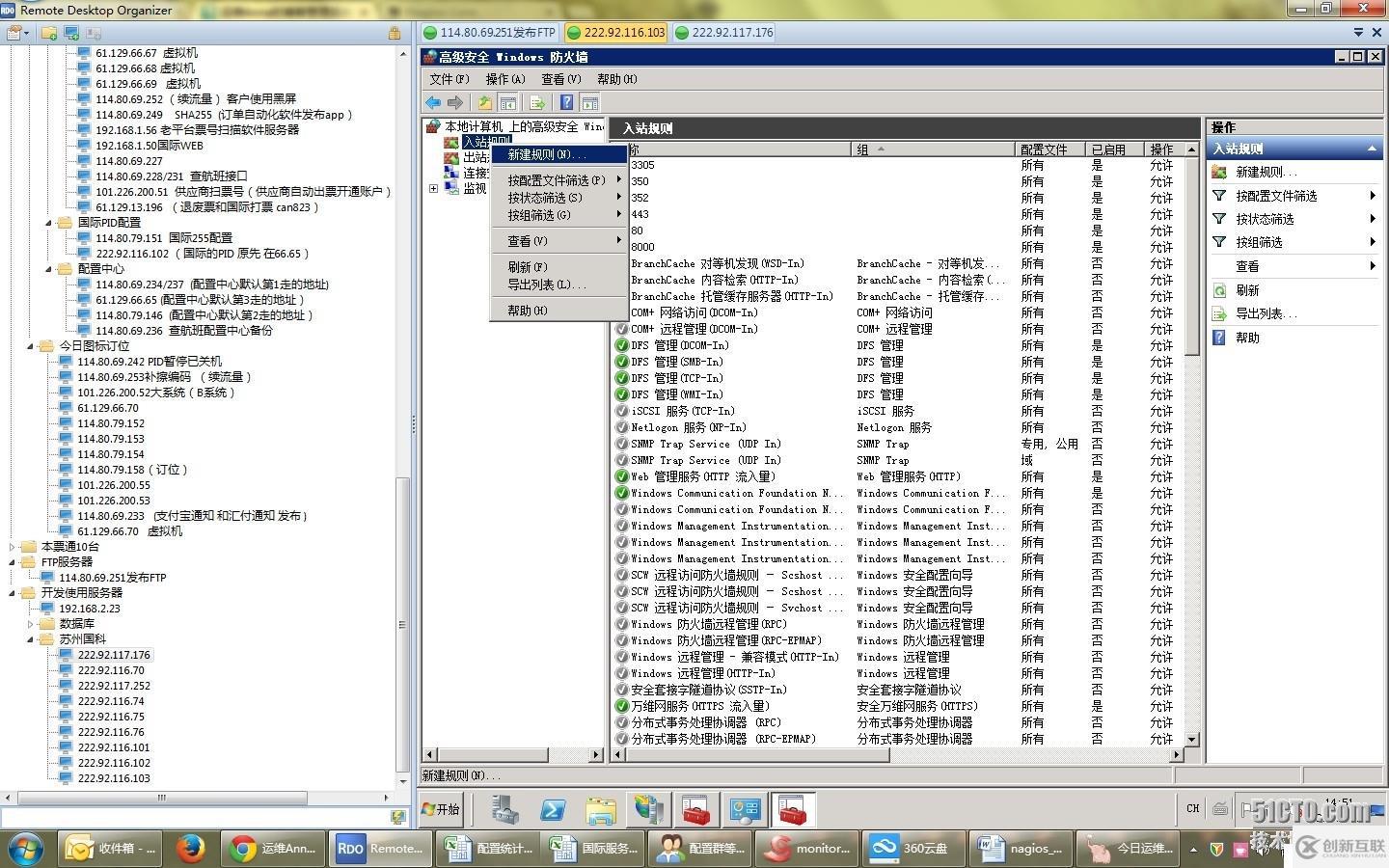Choose 刷新(F) in context menu

pos(559,267)
